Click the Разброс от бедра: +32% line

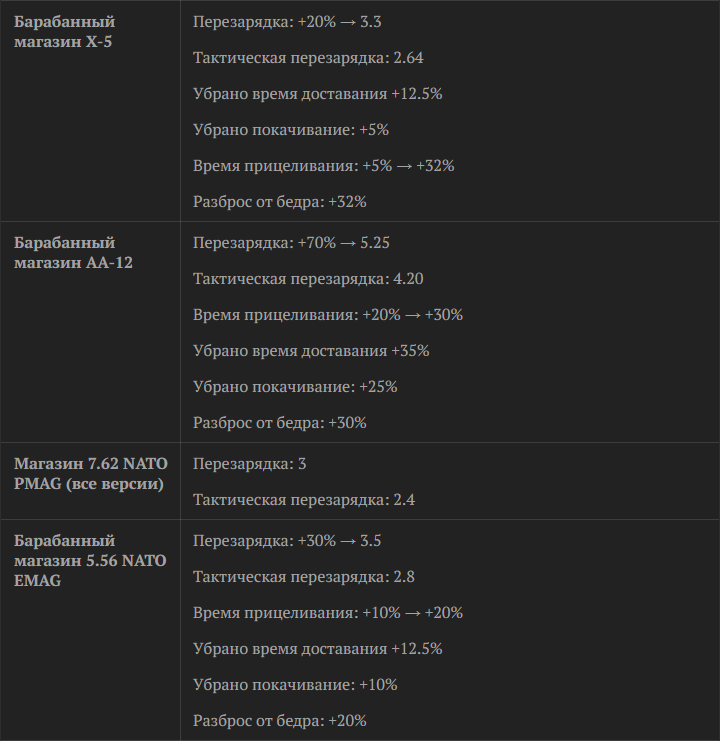coord(280,202)
